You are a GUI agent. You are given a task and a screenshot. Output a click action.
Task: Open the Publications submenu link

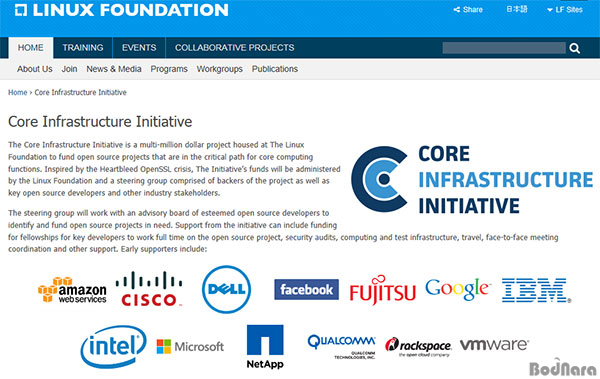pyautogui.click(x=275, y=69)
